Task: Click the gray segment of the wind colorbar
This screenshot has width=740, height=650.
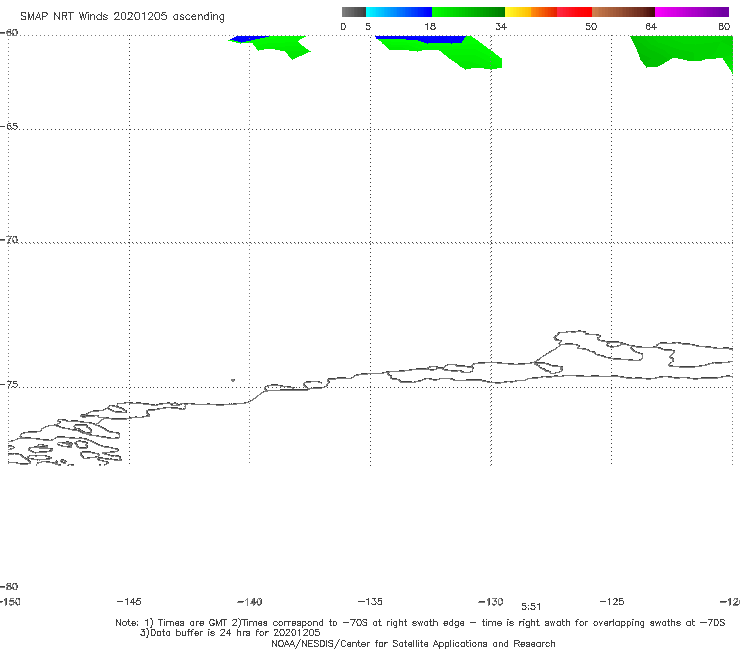Action: (353, 12)
